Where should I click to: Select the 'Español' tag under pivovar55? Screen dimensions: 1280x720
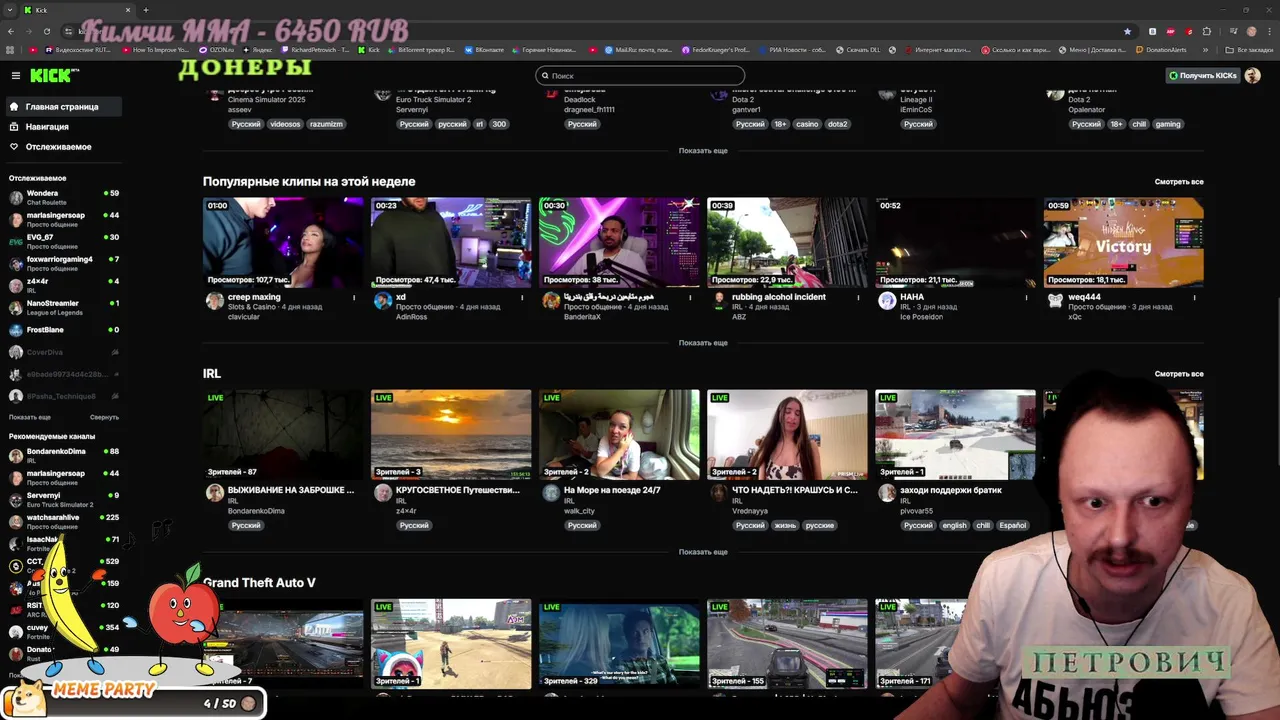point(1012,525)
